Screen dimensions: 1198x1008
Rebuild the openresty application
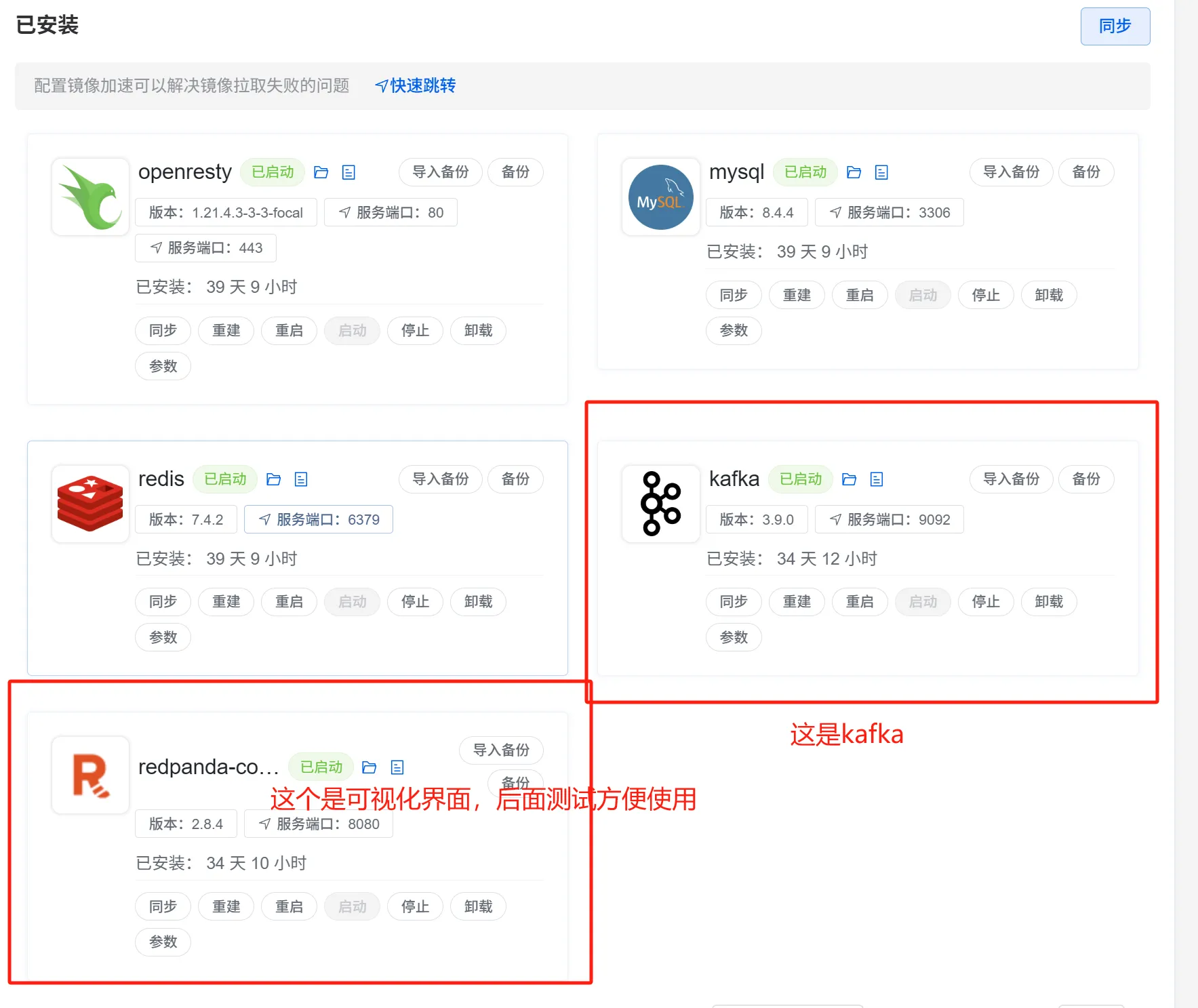(226, 331)
